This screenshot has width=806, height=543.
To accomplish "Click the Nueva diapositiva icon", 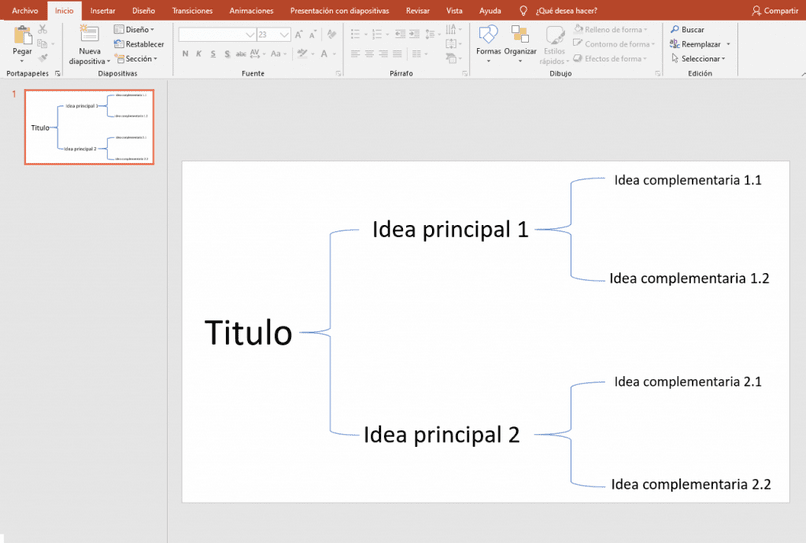I will [x=89, y=34].
